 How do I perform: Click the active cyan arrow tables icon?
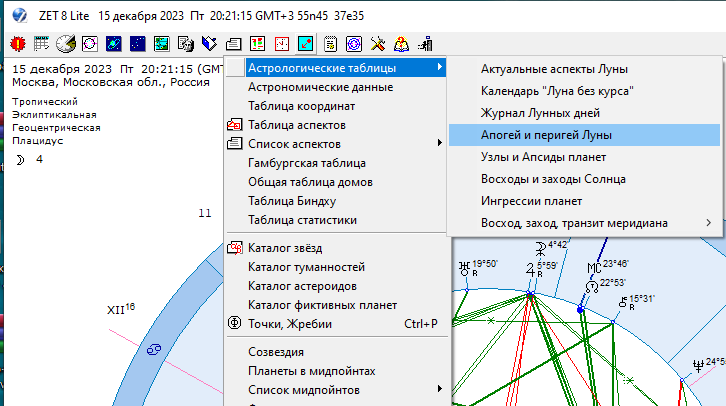(x=306, y=44)
